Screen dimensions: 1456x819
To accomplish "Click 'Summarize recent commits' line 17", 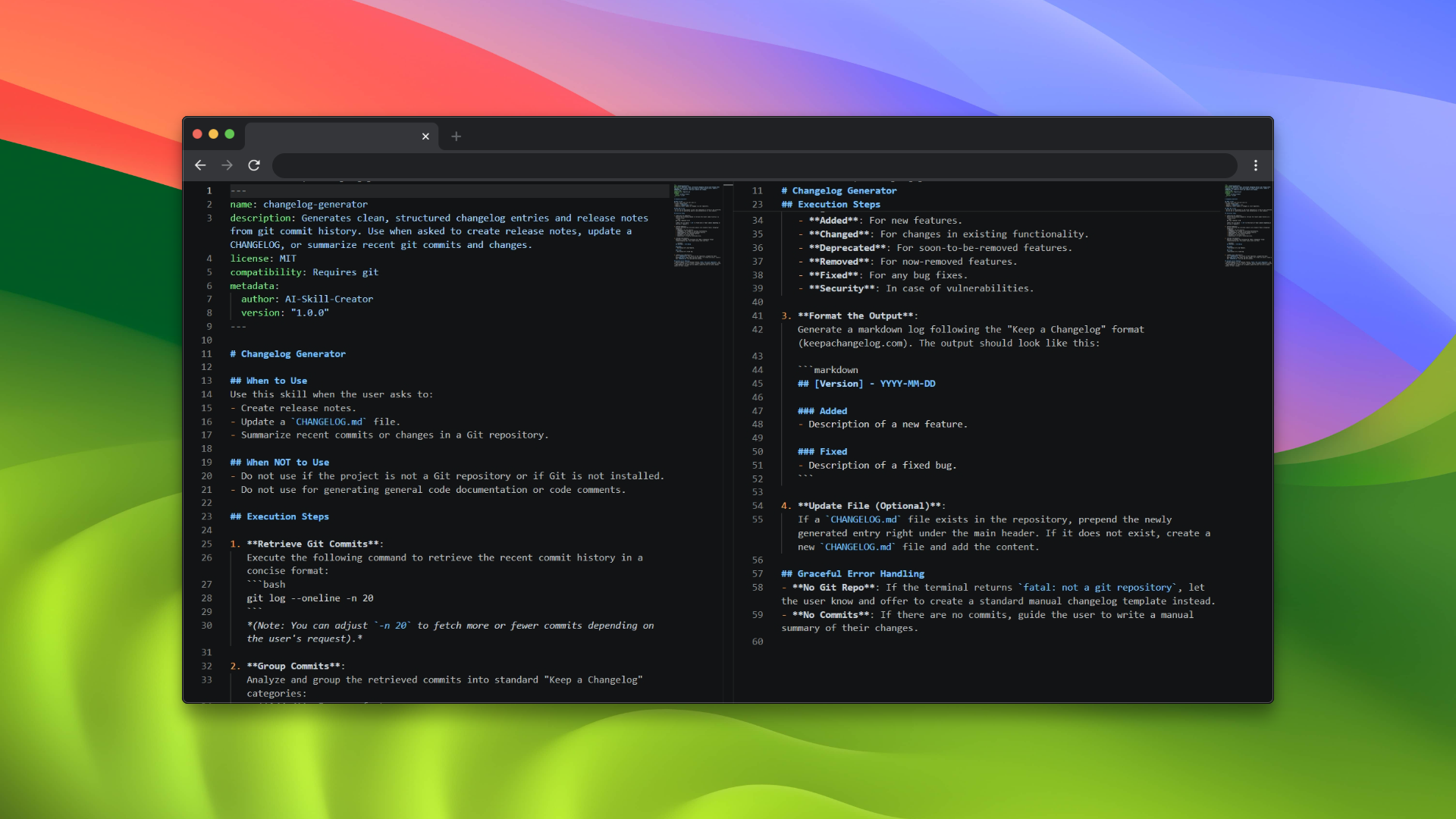I will pyautogui.click(x=389, y=435).
